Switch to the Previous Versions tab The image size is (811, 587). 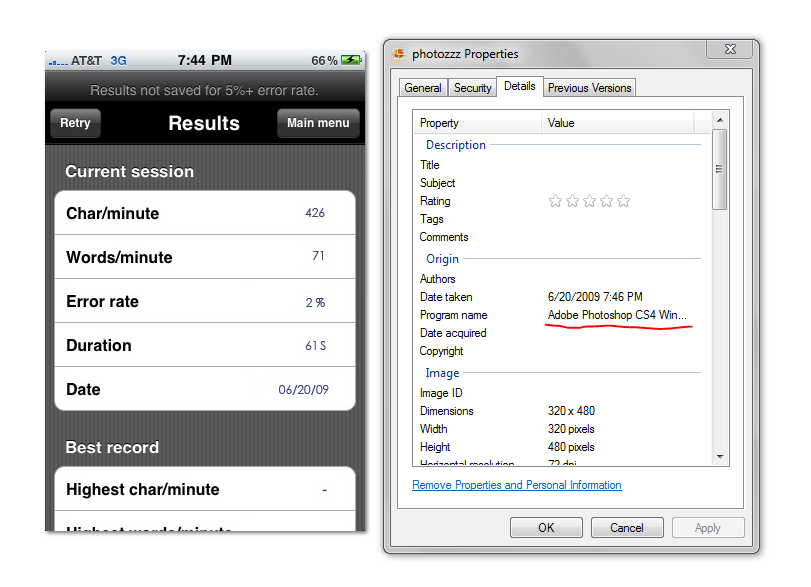[x=589, y=88]
